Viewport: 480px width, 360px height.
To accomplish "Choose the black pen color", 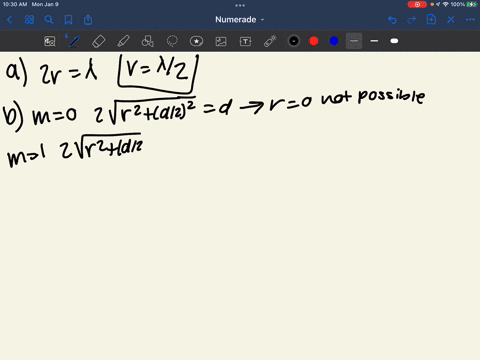I will [x=294, y=41].
